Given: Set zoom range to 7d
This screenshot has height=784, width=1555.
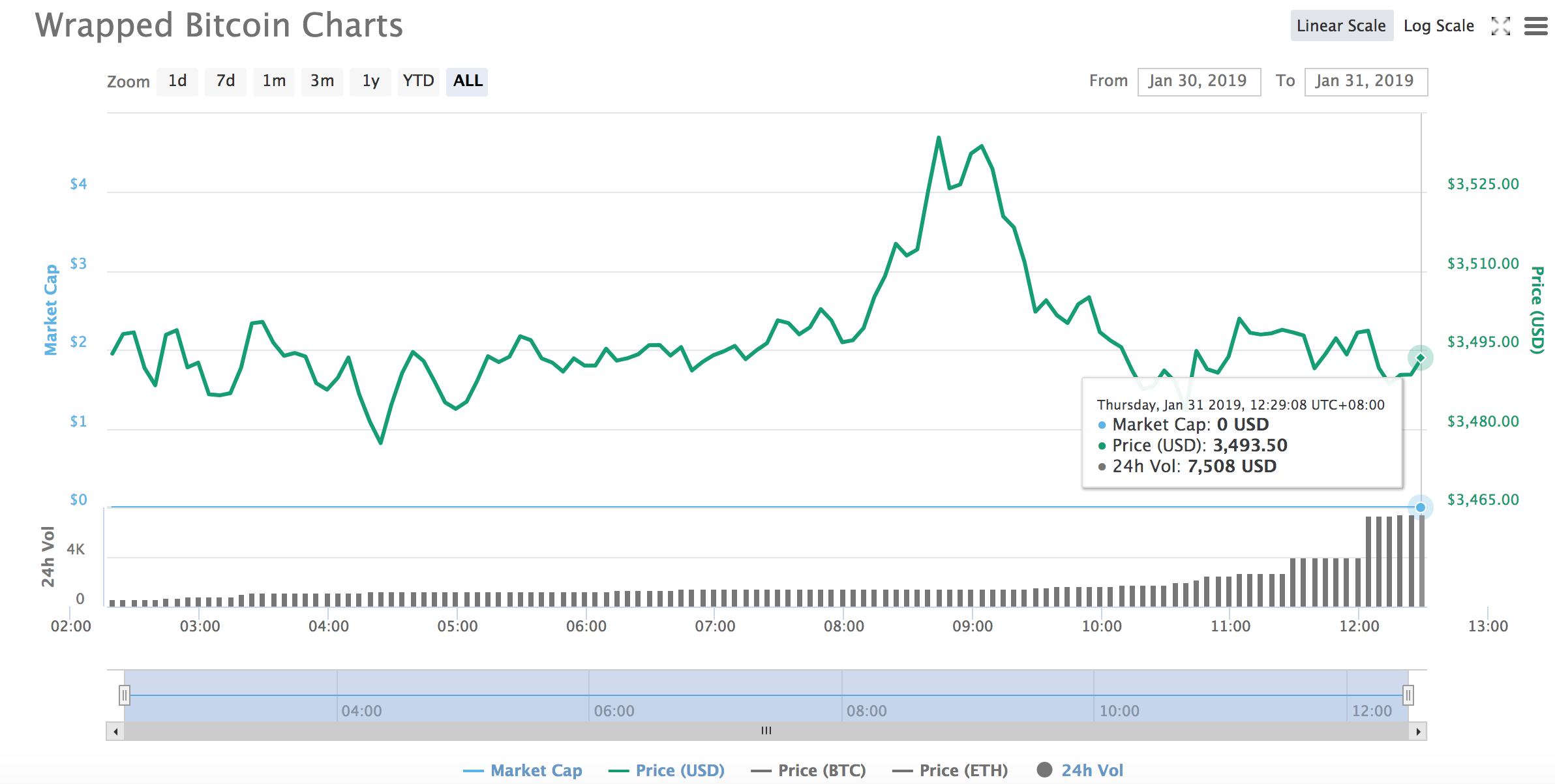Looking at the screenshot, I should click(226, 82).
